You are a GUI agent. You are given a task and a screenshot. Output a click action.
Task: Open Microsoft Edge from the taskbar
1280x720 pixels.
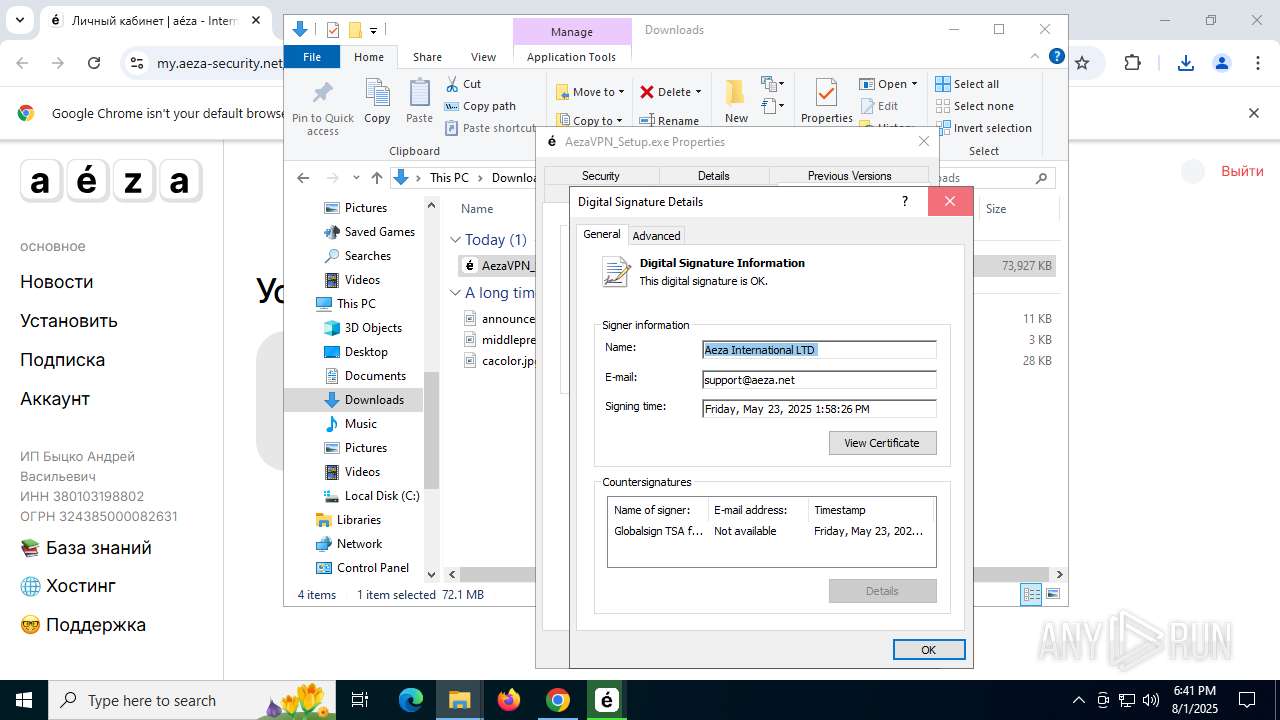pyautogui.click(x=411, y=700)
